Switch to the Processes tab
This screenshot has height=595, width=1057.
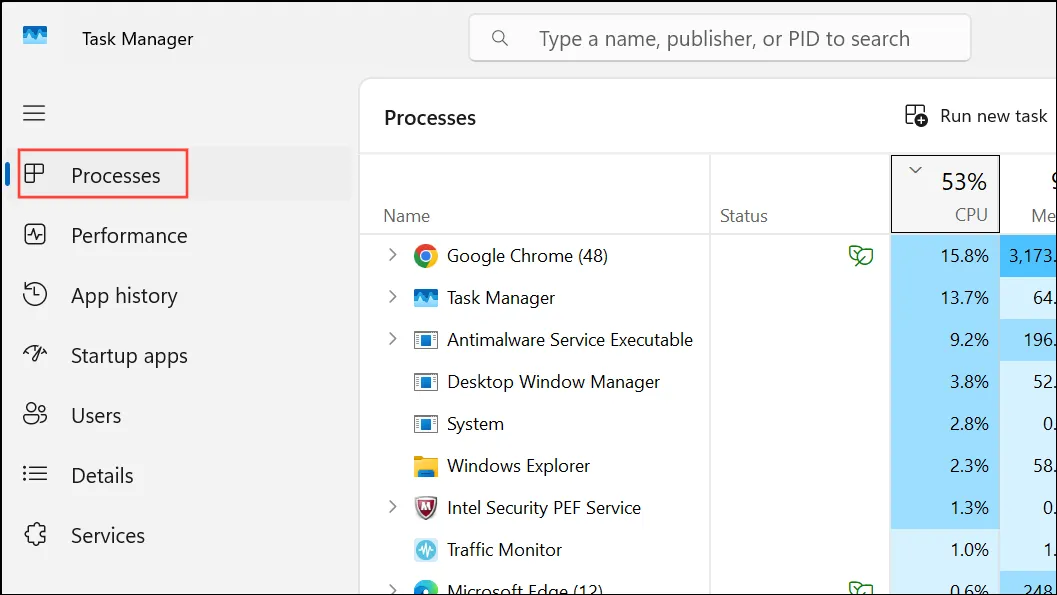(x=102, y=174)
